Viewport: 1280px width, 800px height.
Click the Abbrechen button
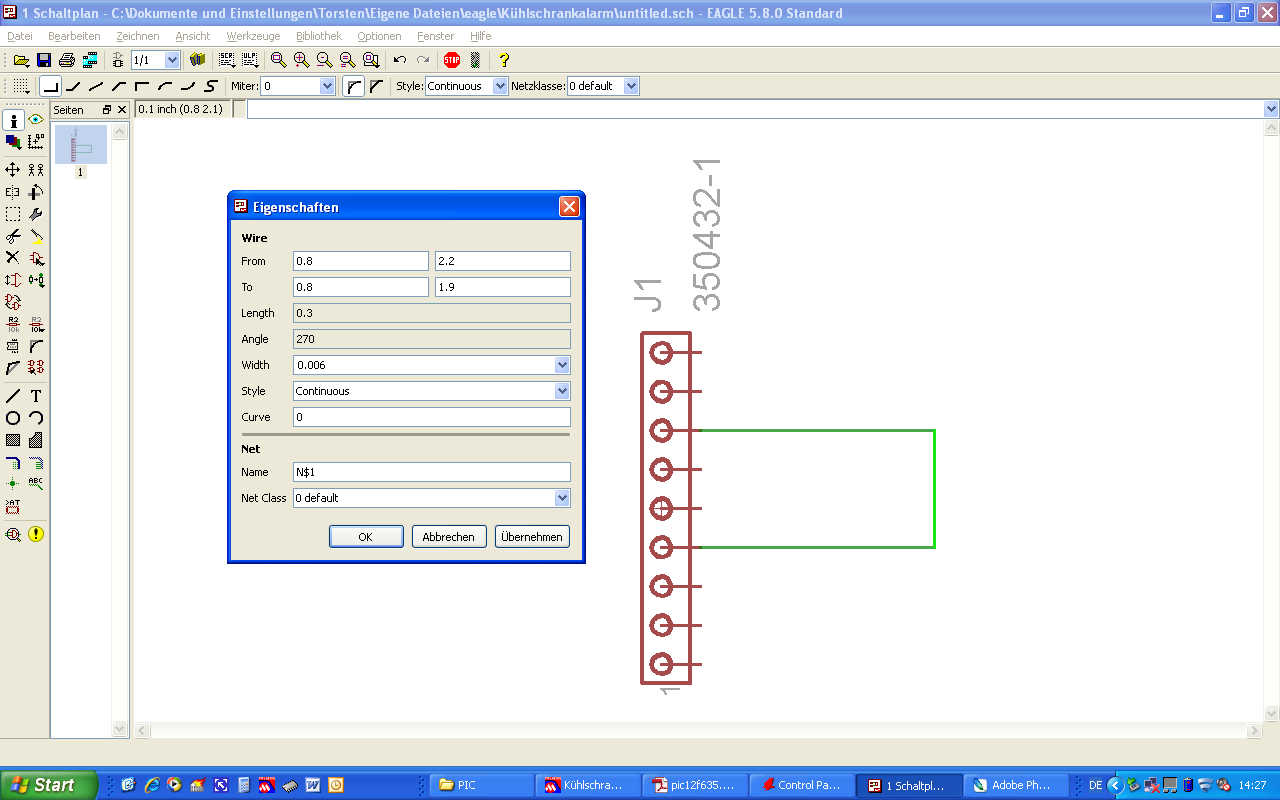(449, 537)
